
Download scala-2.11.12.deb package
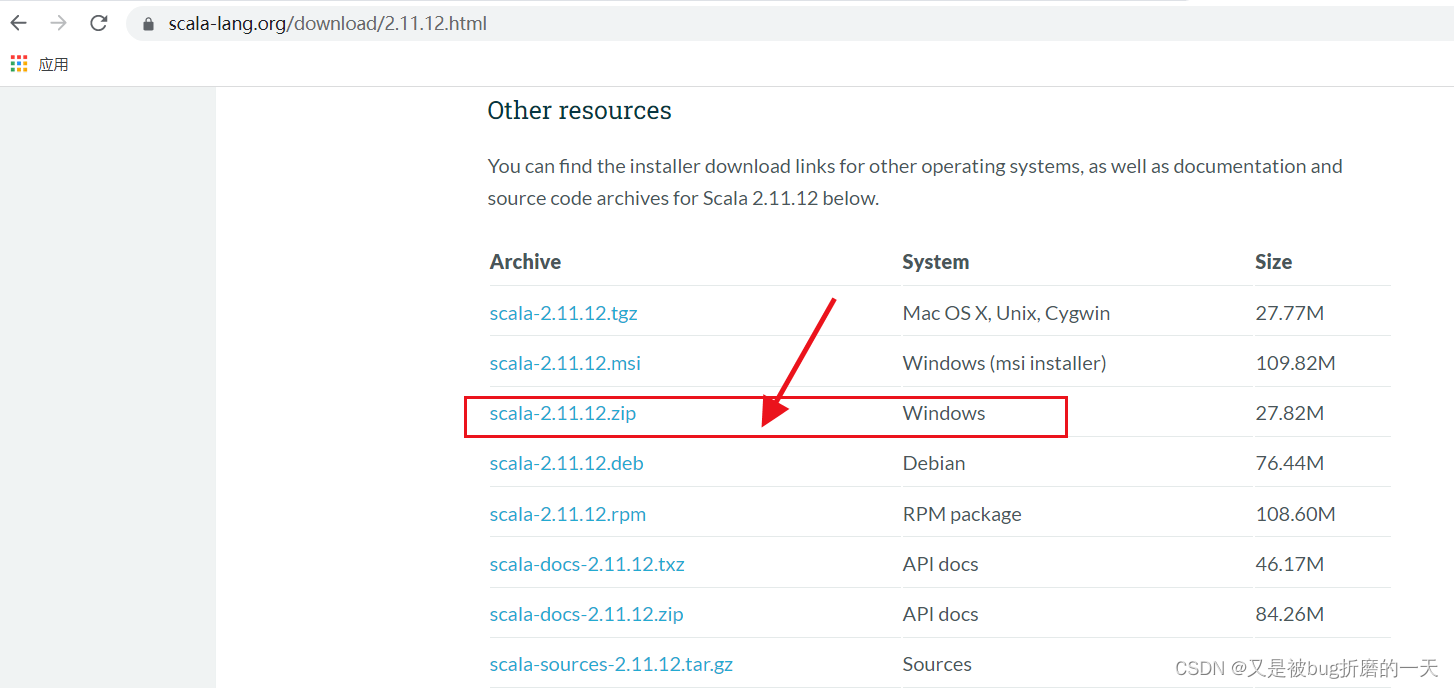coord(566,463)
